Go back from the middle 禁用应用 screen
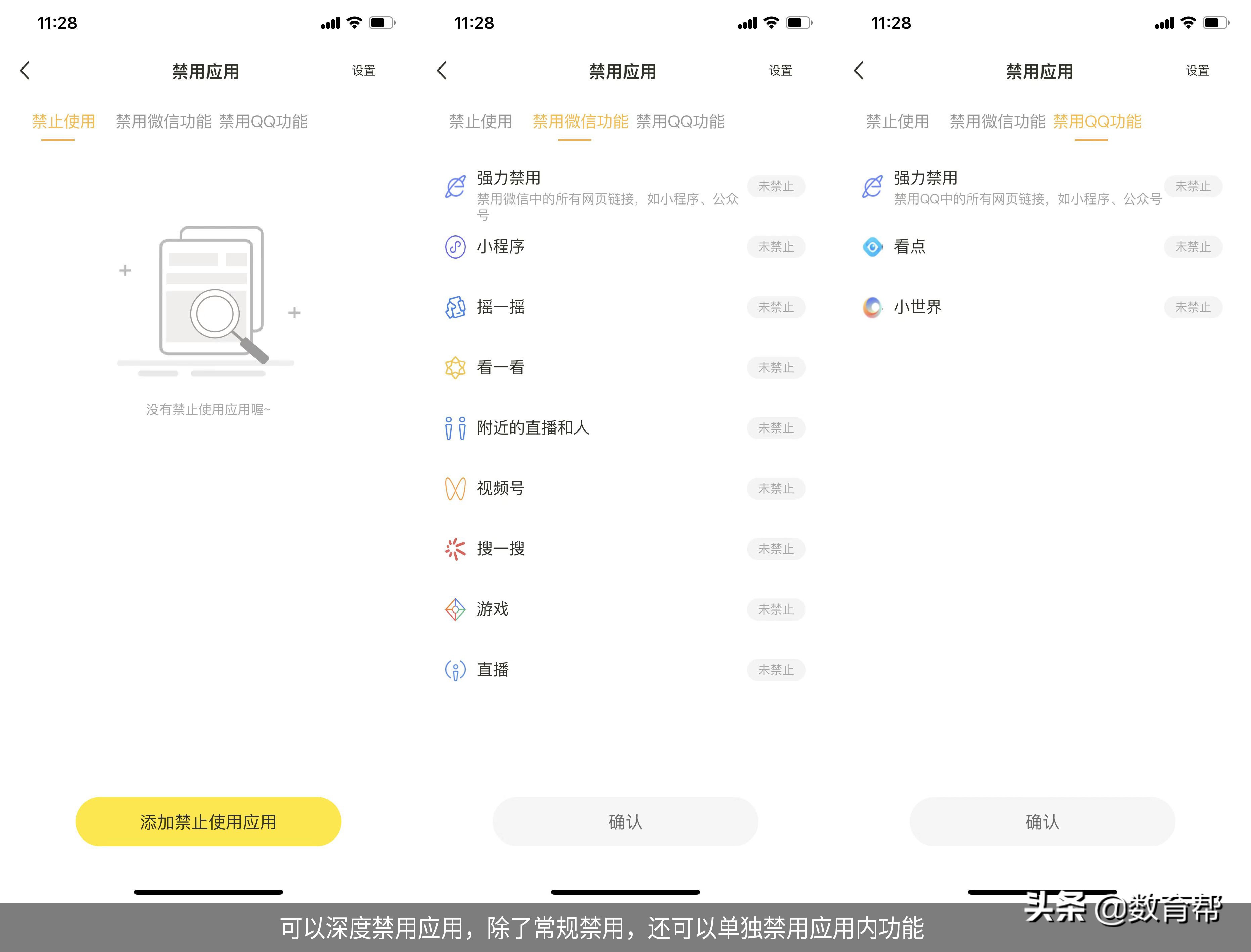This screenshot has width=1251, height=952. pos(442,71)
